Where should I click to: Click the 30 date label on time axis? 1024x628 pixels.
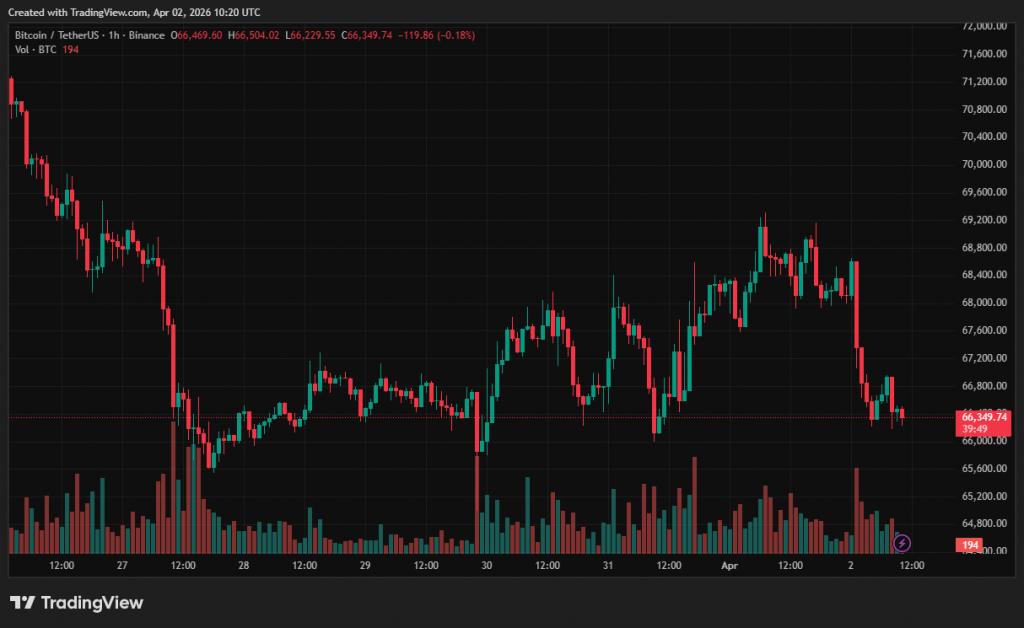click(486, 565)
